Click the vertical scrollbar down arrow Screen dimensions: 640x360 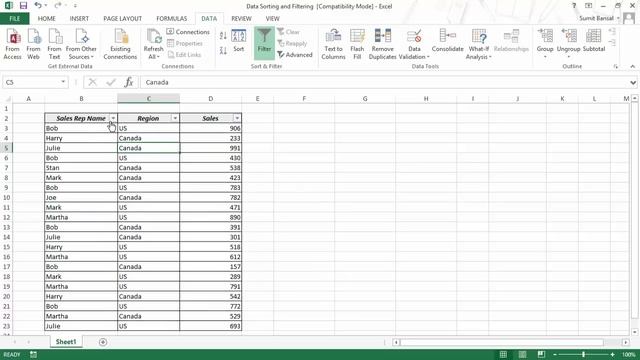(x=634, y=332)
